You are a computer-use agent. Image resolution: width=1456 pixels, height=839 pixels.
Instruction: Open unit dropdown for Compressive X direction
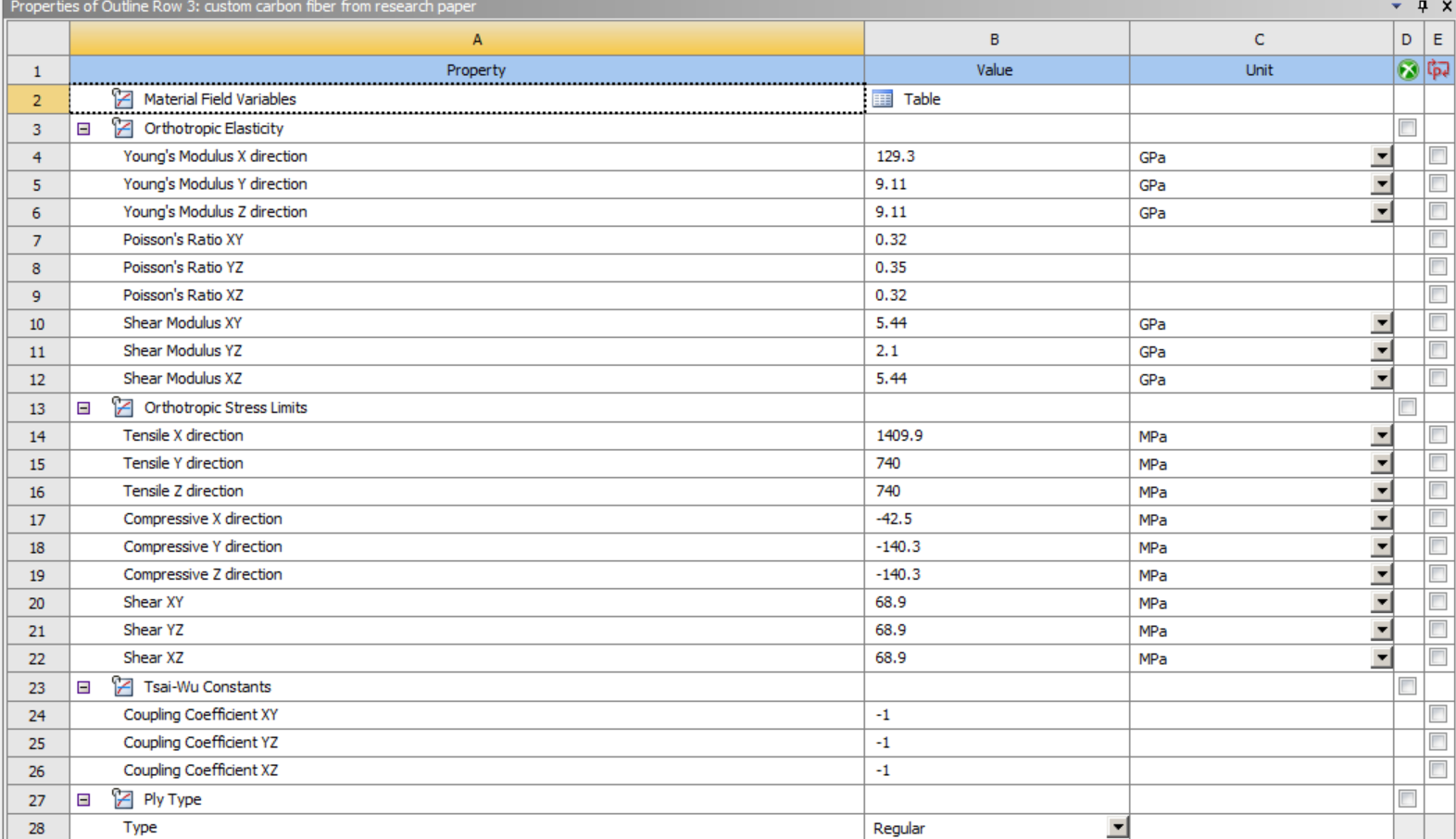pos(1382,519)
